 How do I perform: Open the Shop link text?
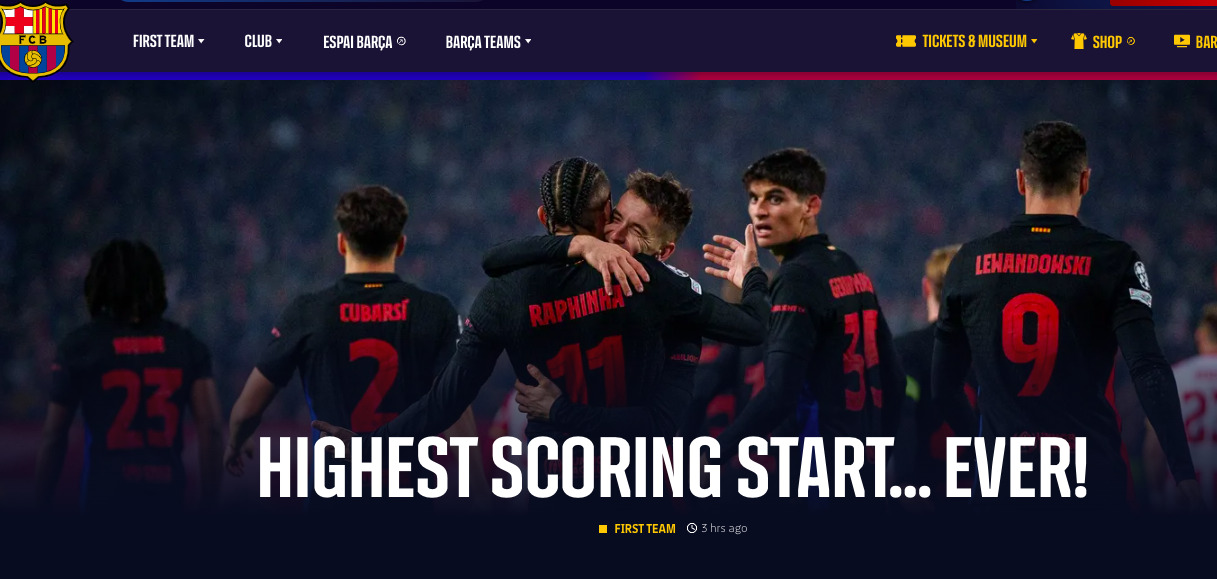pyautogui.click(x=1107, y=42)
